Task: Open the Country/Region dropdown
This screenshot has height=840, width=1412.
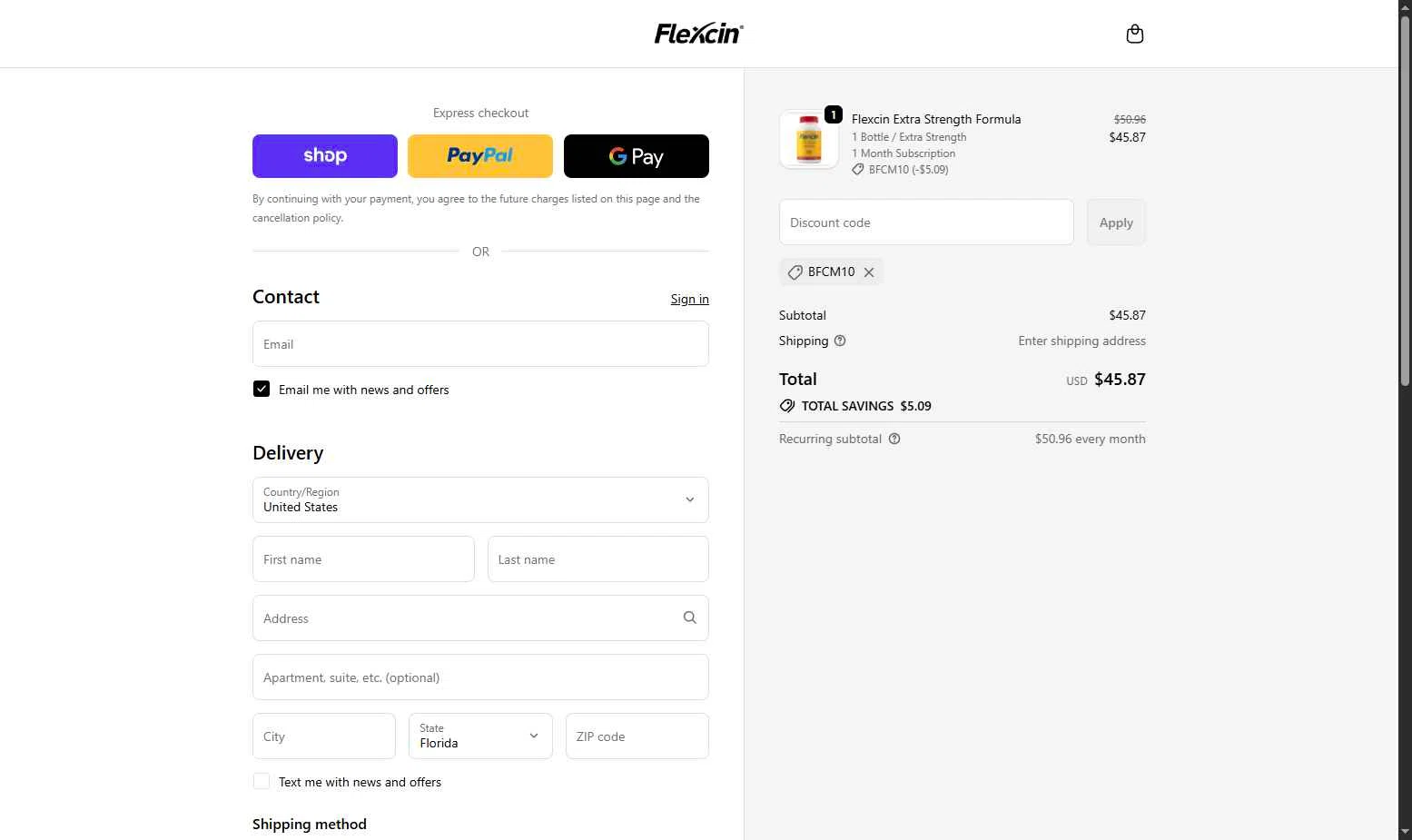Action: click(480, 500)
